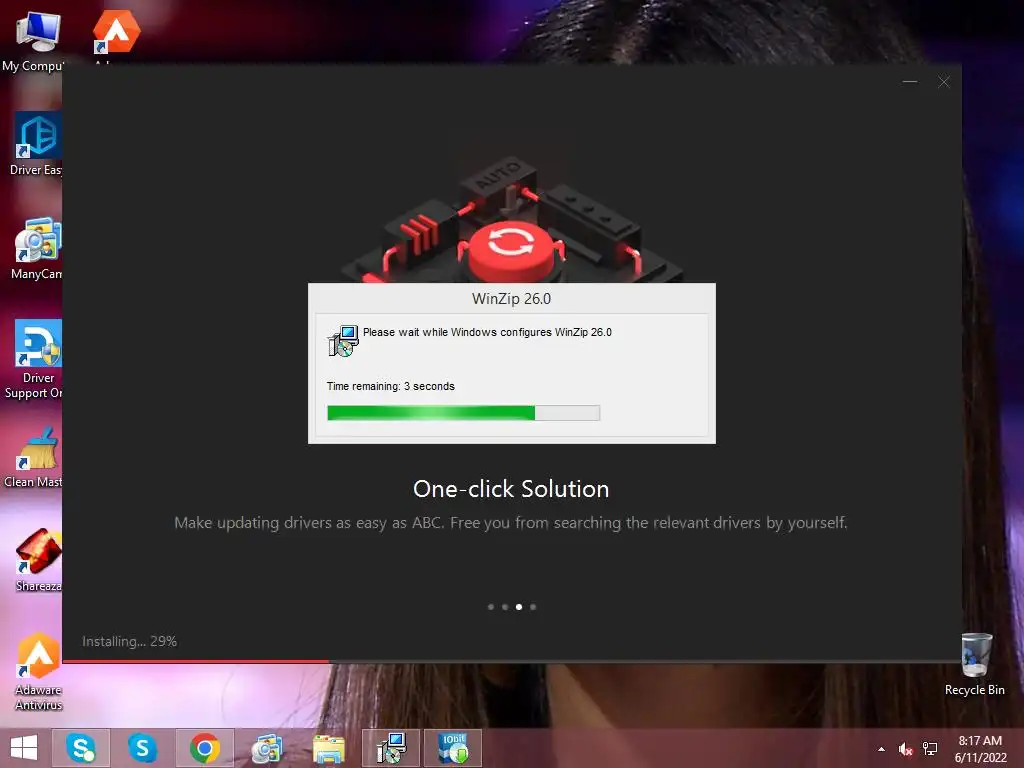The height and width of the screenshot is (768, 1024).
Task: Select the fourth slide pagination dot
Action: (x=533, y=607)
